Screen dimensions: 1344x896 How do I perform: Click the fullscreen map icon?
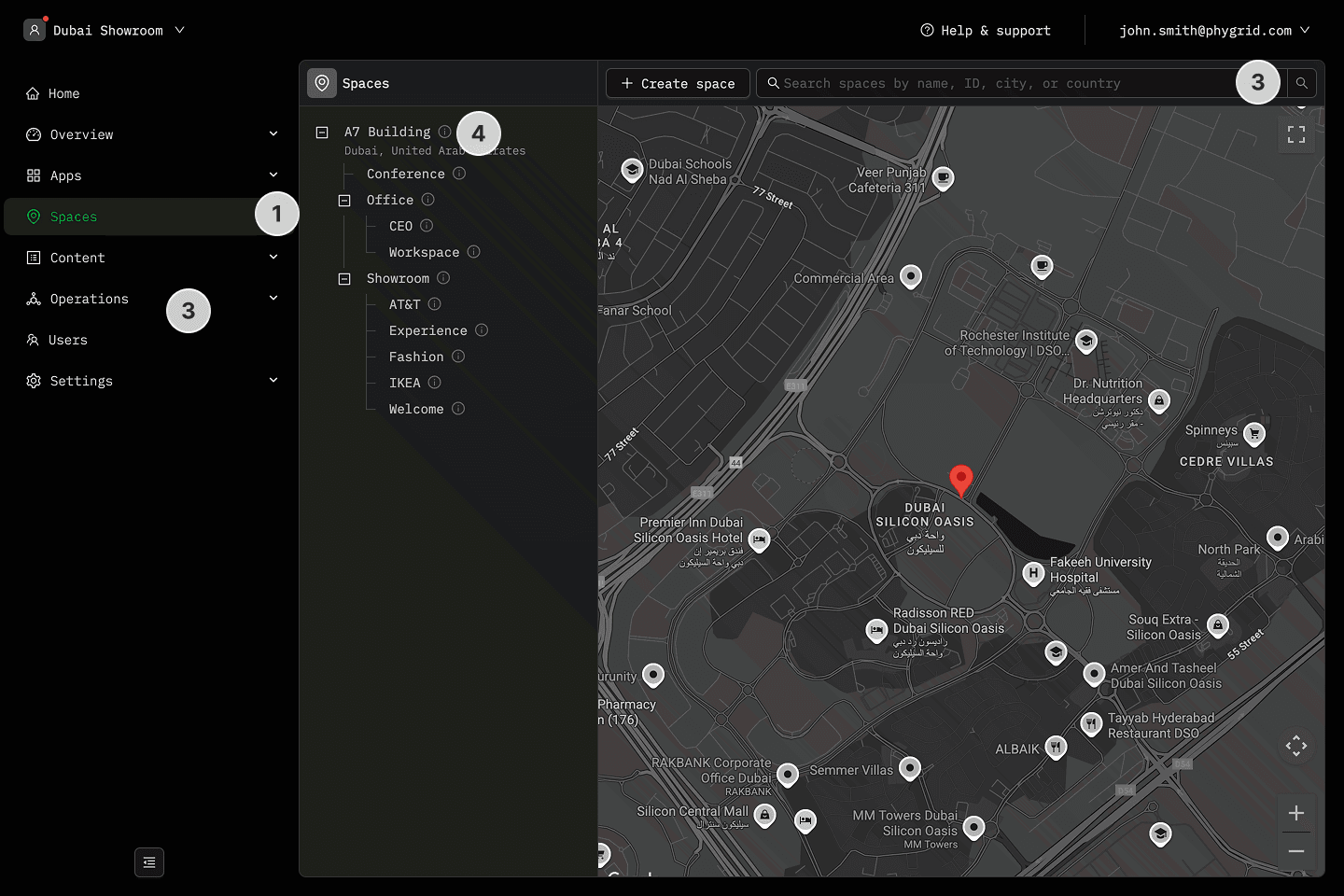pyautogui.click(x=1296, y=135)
